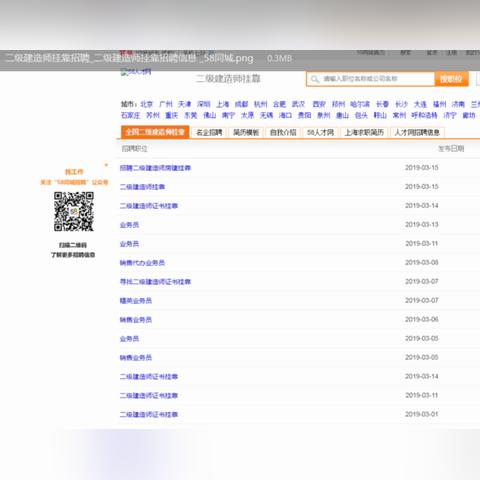Viewport: 480px width, 480px height.
Task: Choose city 东莞
Action: 191,115
